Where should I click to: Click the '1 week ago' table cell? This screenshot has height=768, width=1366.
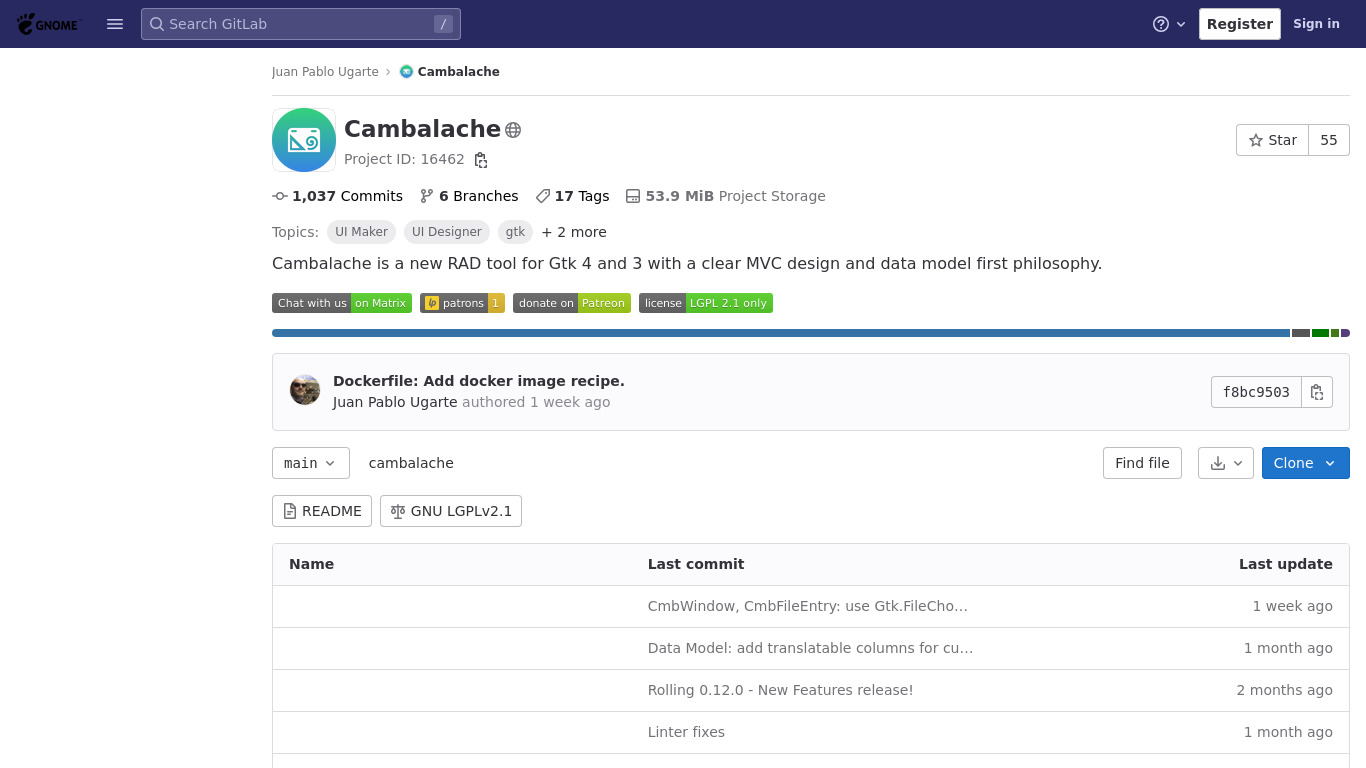coord(1293,606)
